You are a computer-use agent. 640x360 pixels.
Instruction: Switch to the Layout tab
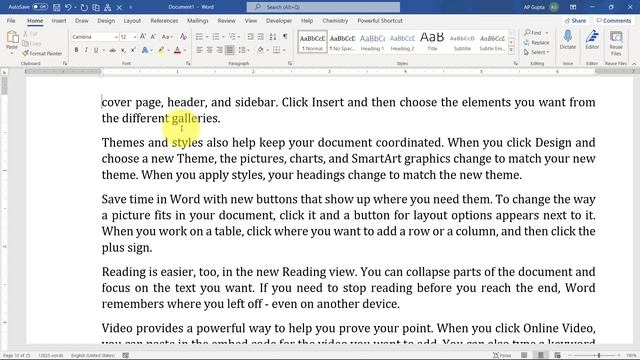[x=132, y=20]
